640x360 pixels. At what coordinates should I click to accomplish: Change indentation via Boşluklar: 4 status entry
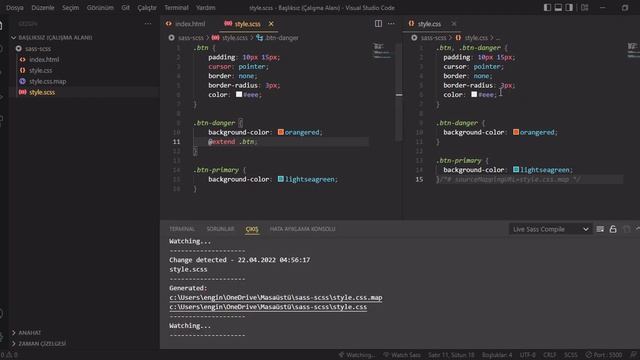click(x=497, y=355)
